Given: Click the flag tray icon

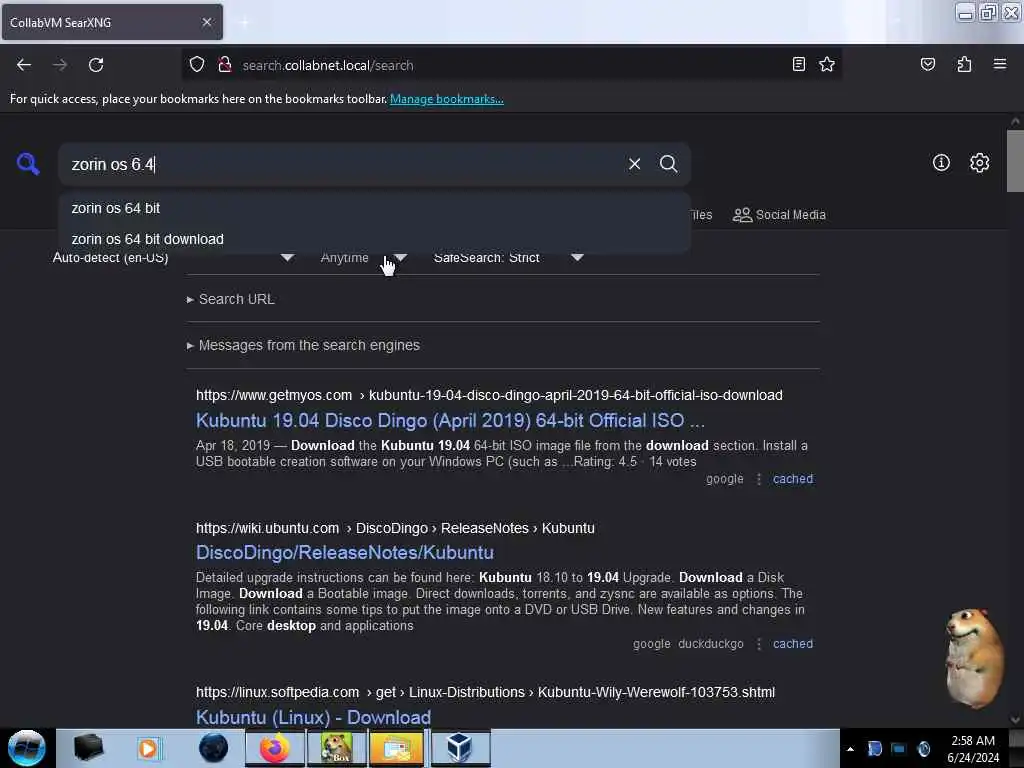Looking at the screenshot, I should 874,748.
